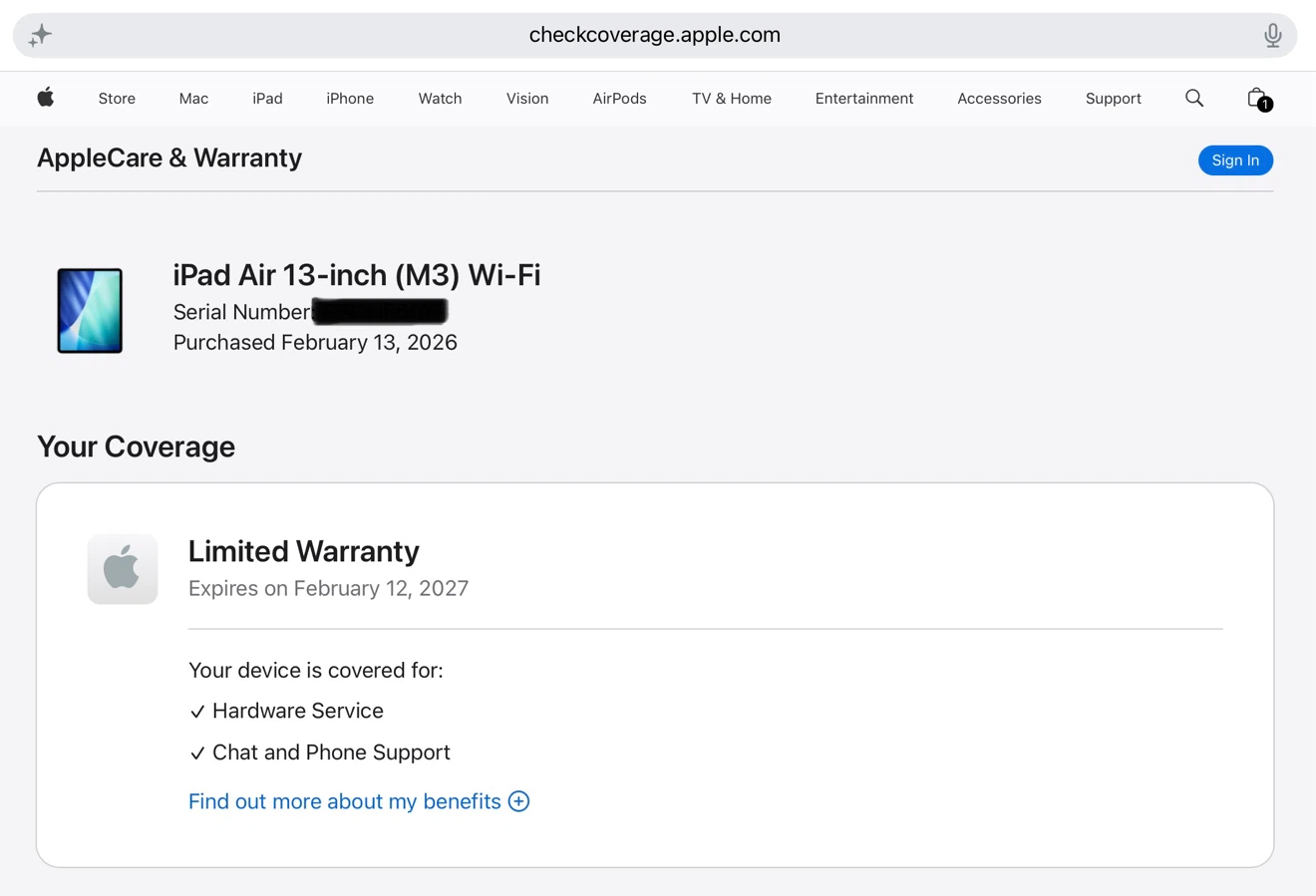Open the Mac menu
The image size is (1316, 896).
tap(193, 98)
